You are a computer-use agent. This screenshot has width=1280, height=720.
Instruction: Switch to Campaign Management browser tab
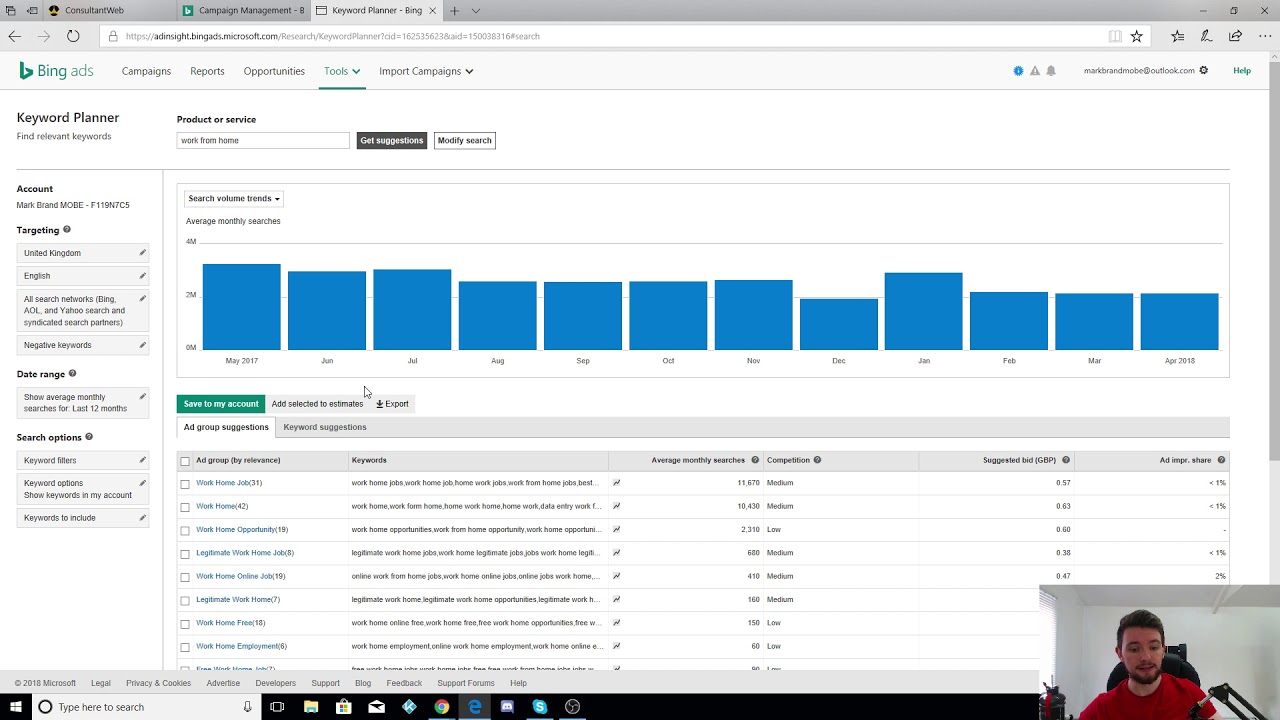click(243, 10)
